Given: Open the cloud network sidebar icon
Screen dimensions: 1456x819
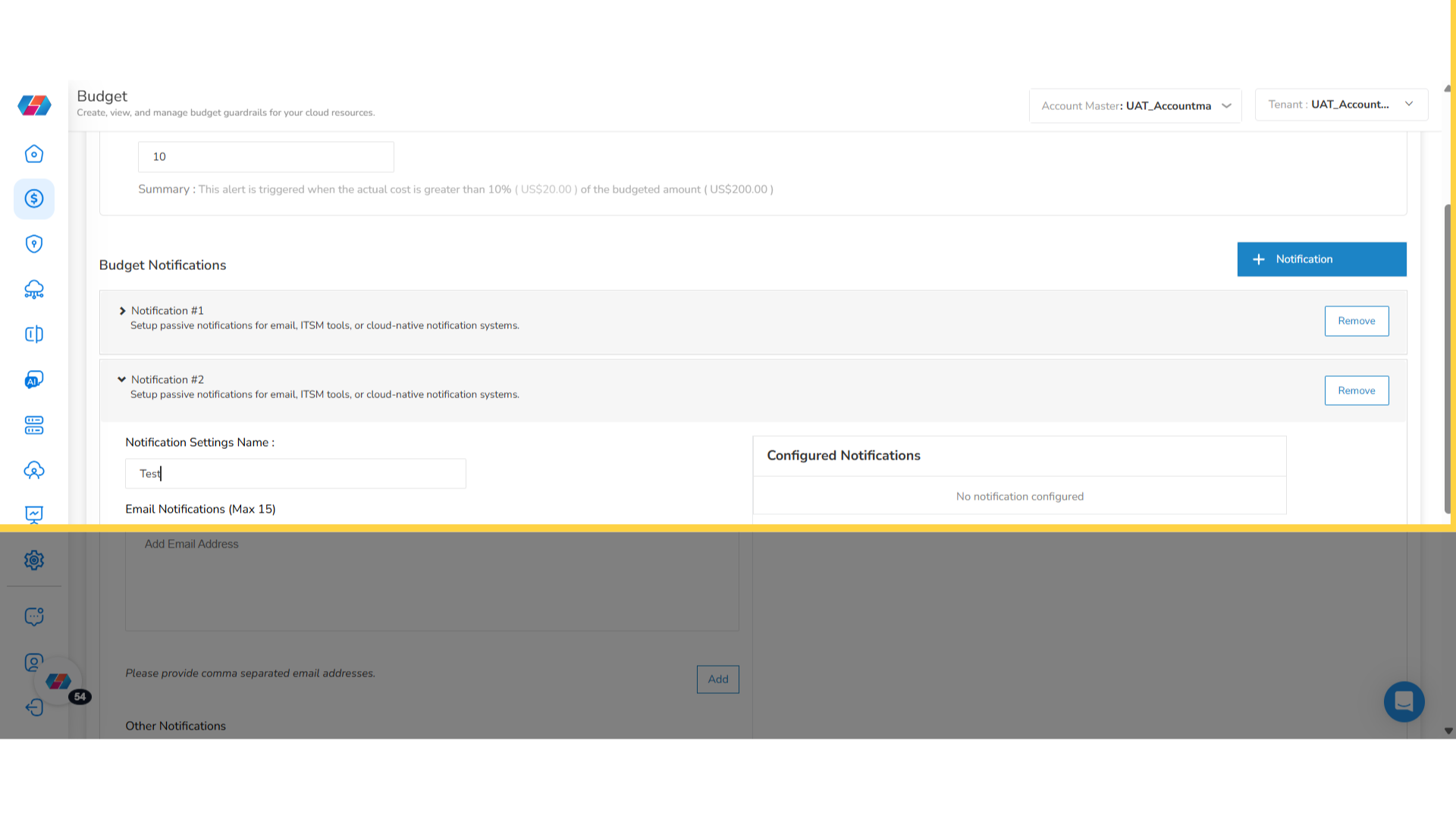Looking at the screenshot, I should (x=34, y=289).
